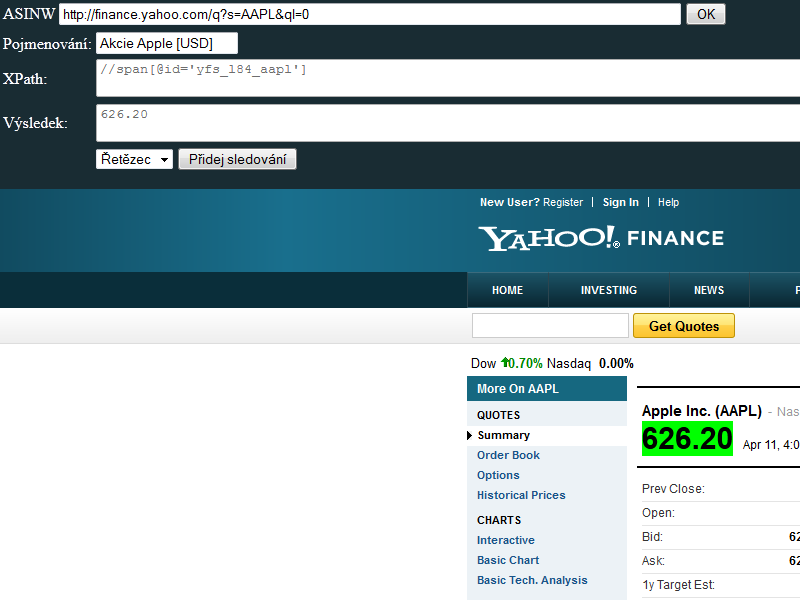The height and width of the screenshot is (600, 800).
Task: Click the Sign In link
Action: tap(620, 203)
